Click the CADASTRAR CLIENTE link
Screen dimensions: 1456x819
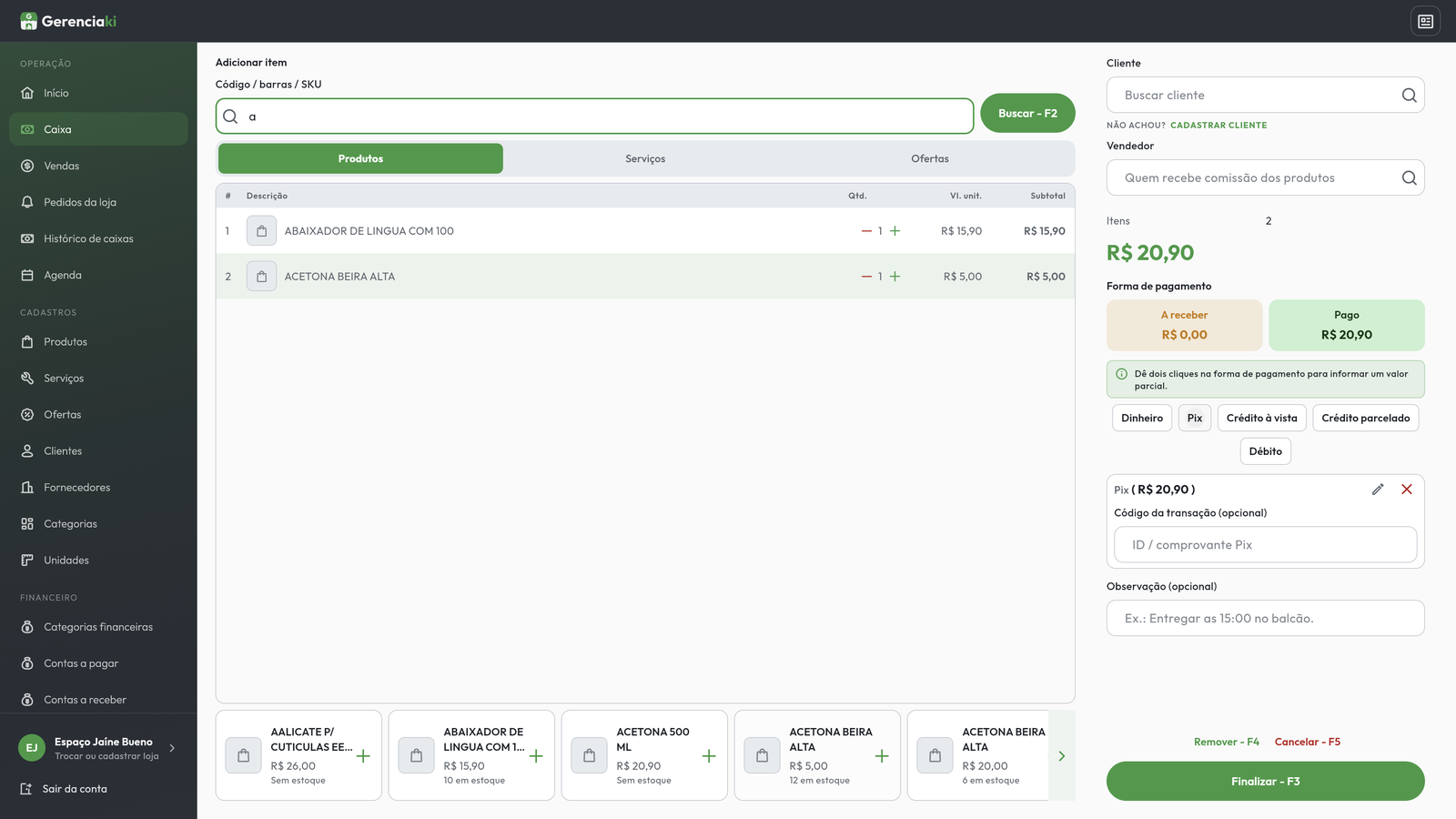tap(1218, 126)
